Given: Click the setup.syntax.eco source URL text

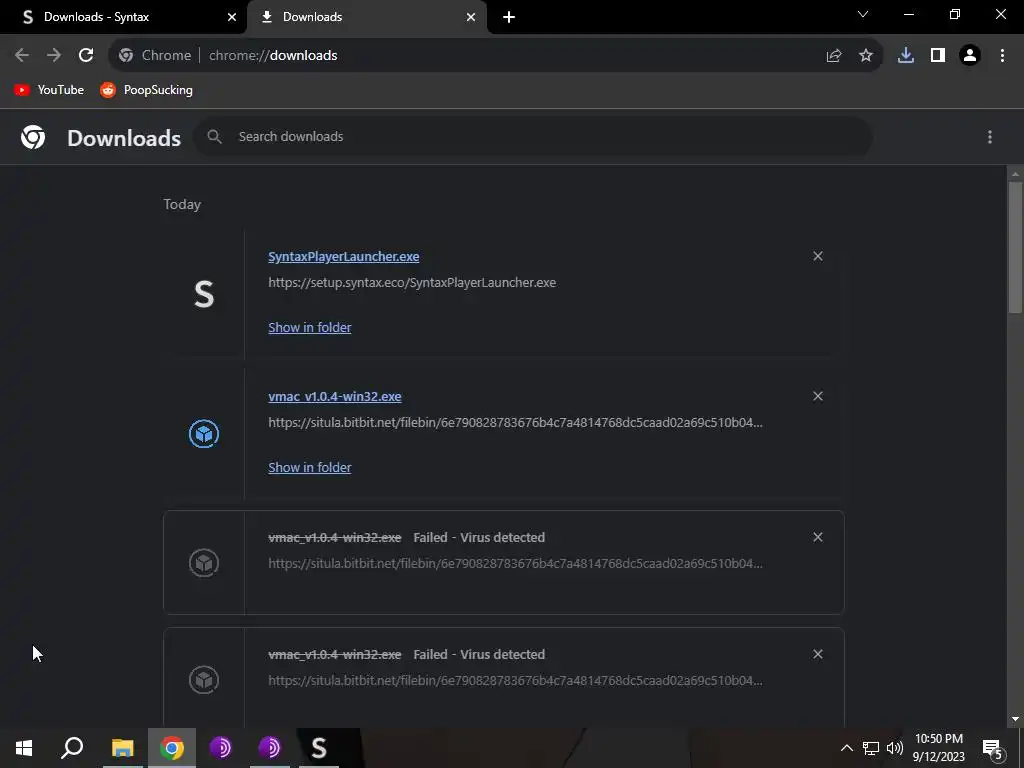Looking at the screenshot, I should click(x=412, y=283).
